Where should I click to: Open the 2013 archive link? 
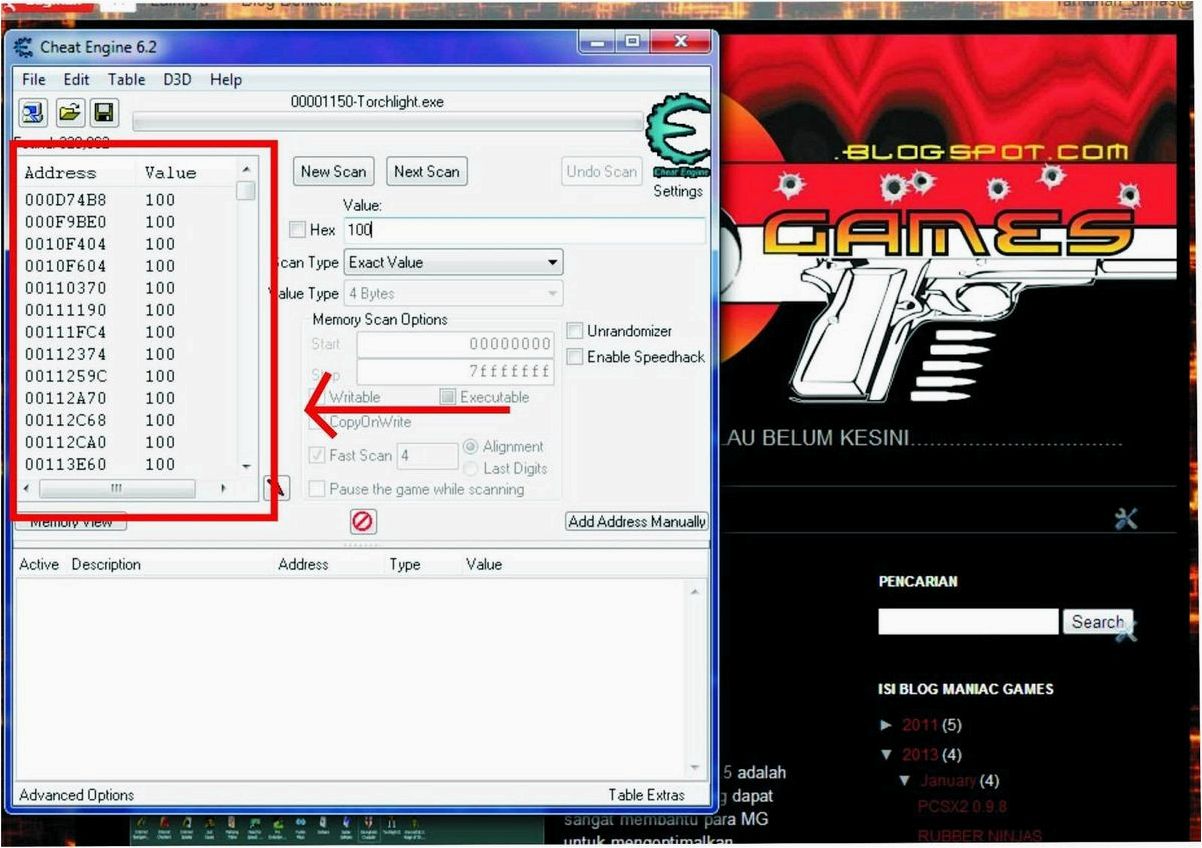click(920, 754)
